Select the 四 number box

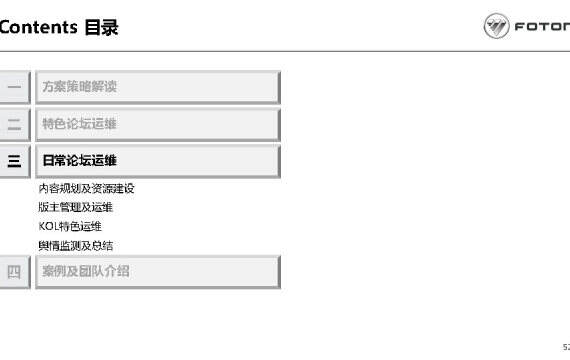[15, 272]
